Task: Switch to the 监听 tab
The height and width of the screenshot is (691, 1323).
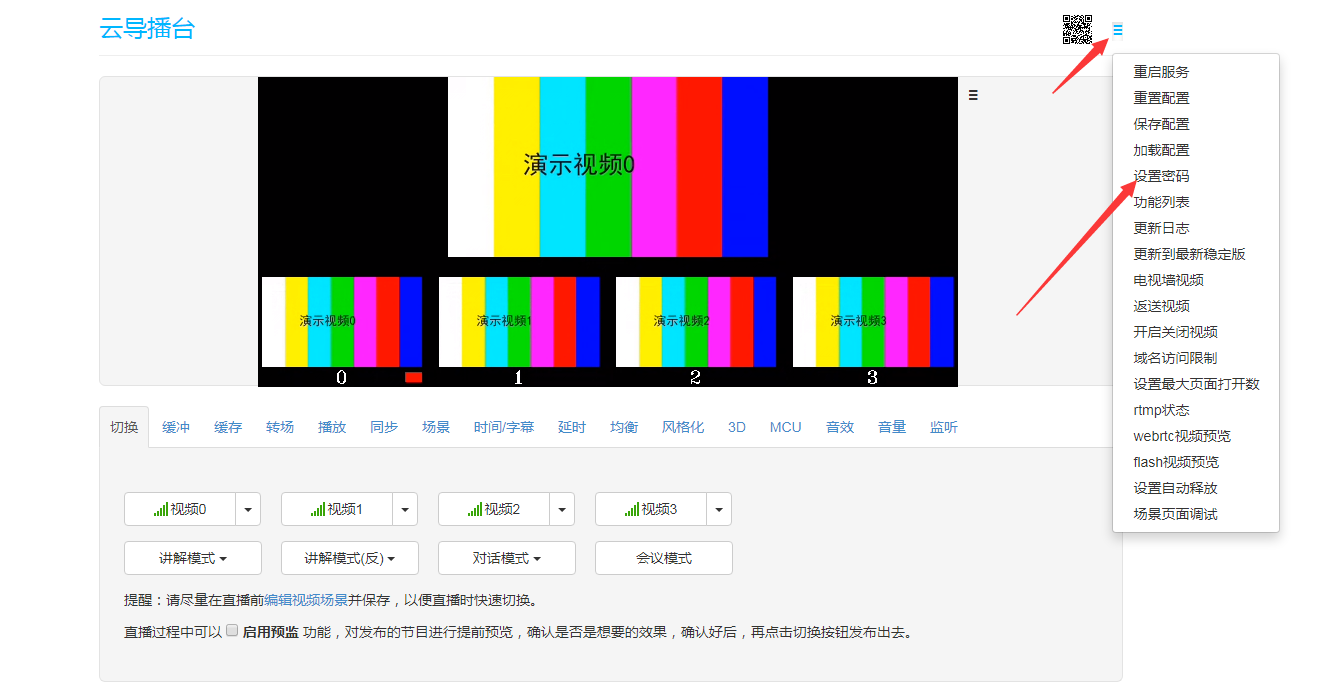Action: click(944, 427)
